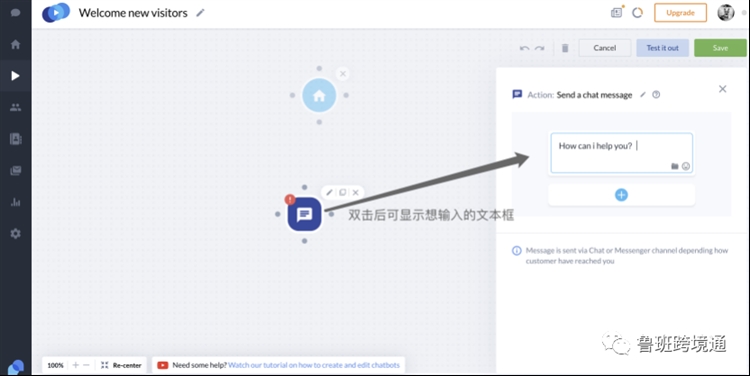Click the YouTube icon in help bar
This screenshot has height=376, width=750.
pyautogui.click(x=163, y=365)
